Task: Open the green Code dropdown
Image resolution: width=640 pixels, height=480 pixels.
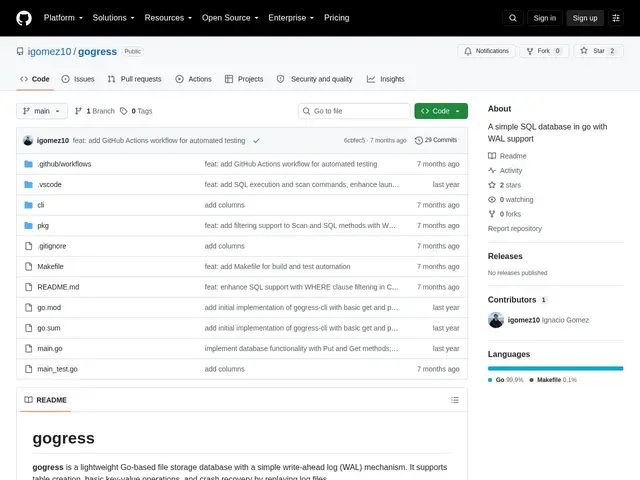Action: coord(441,111)
